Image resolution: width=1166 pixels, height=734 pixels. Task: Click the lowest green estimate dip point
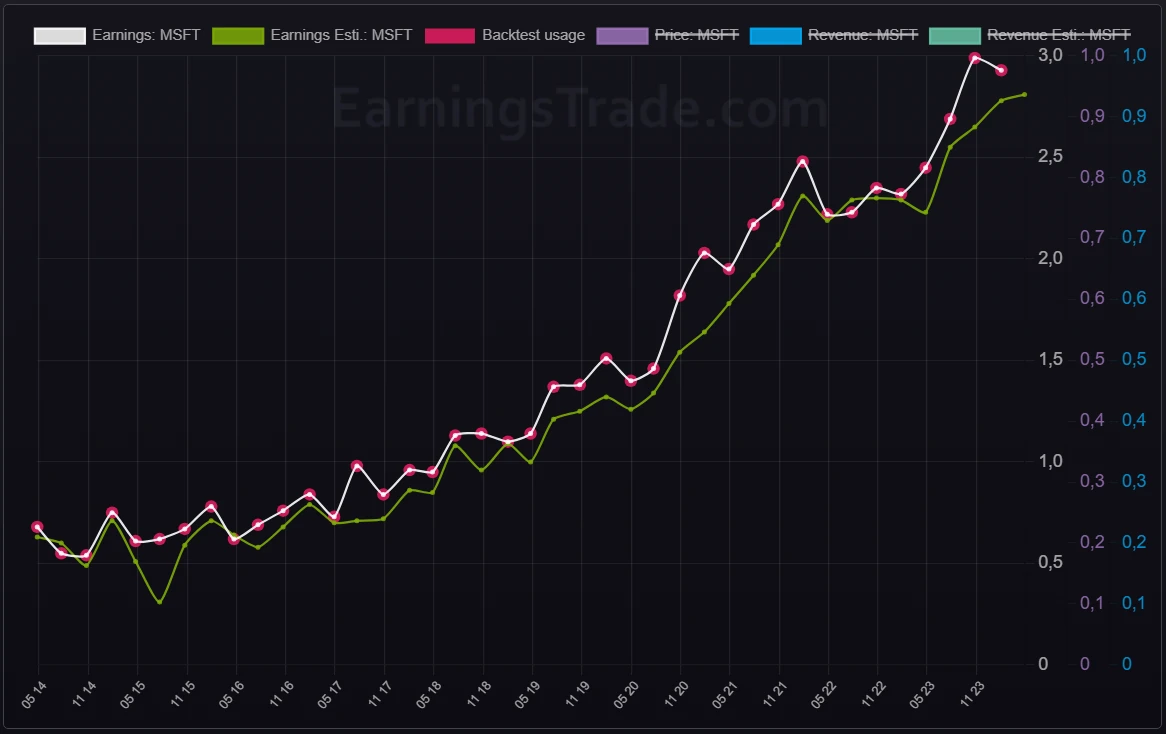tap(160, 602)
